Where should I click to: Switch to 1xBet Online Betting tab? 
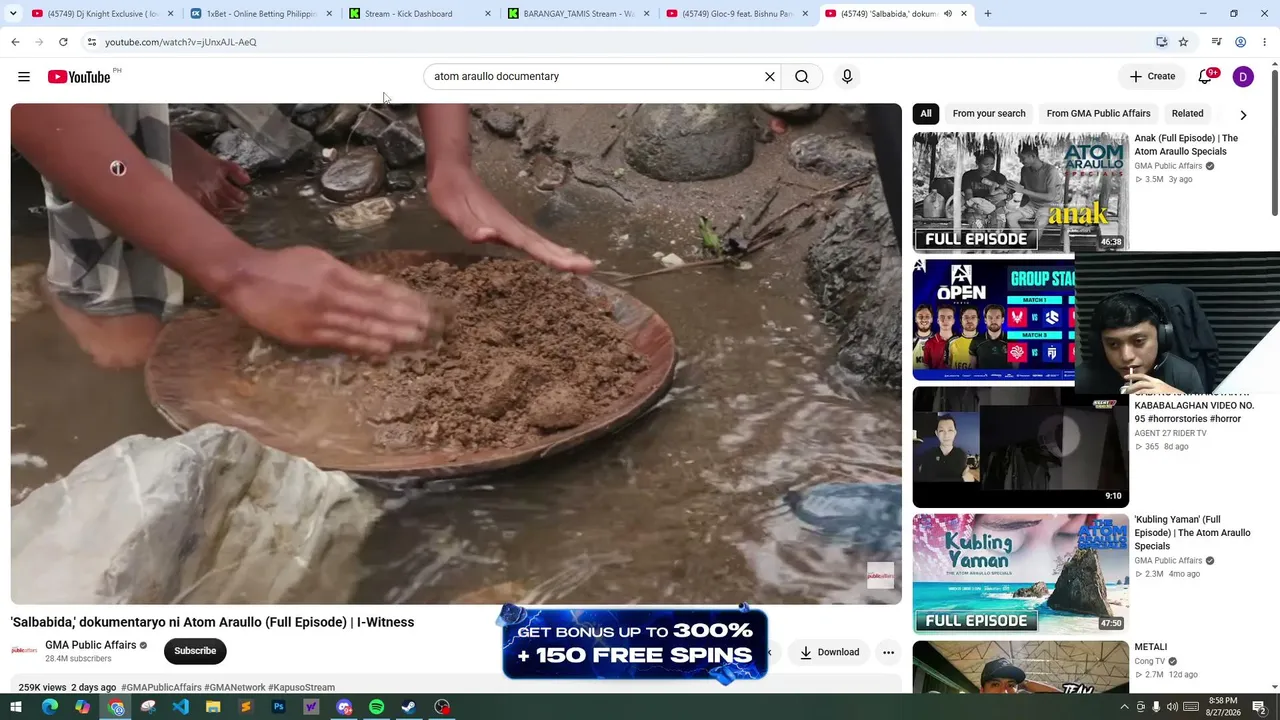pyautogui.click(x=261, y=14)
